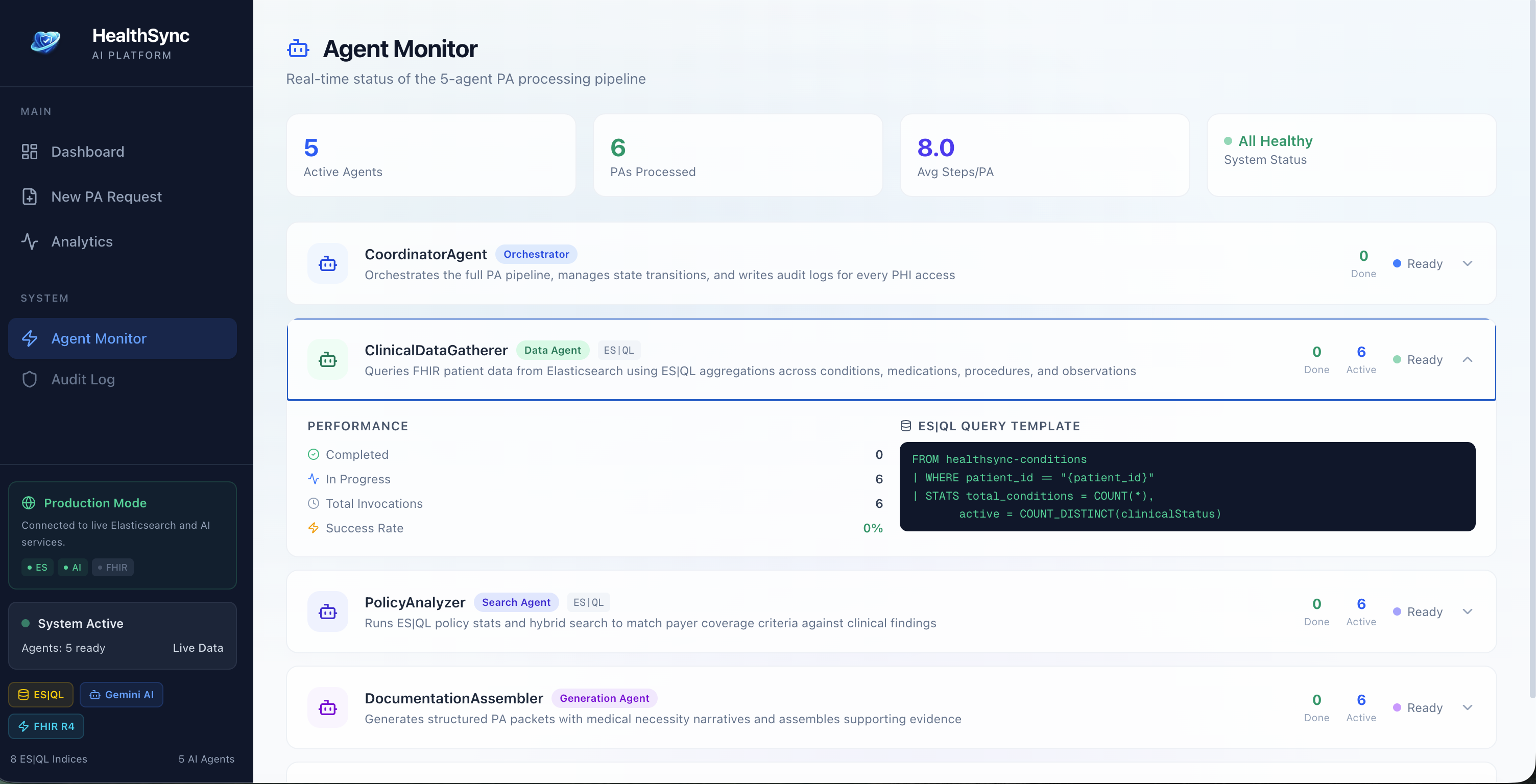Open the Dashboard sidebar item
The height and width of the screenshot is (784, 1536).
coord(87,152)
